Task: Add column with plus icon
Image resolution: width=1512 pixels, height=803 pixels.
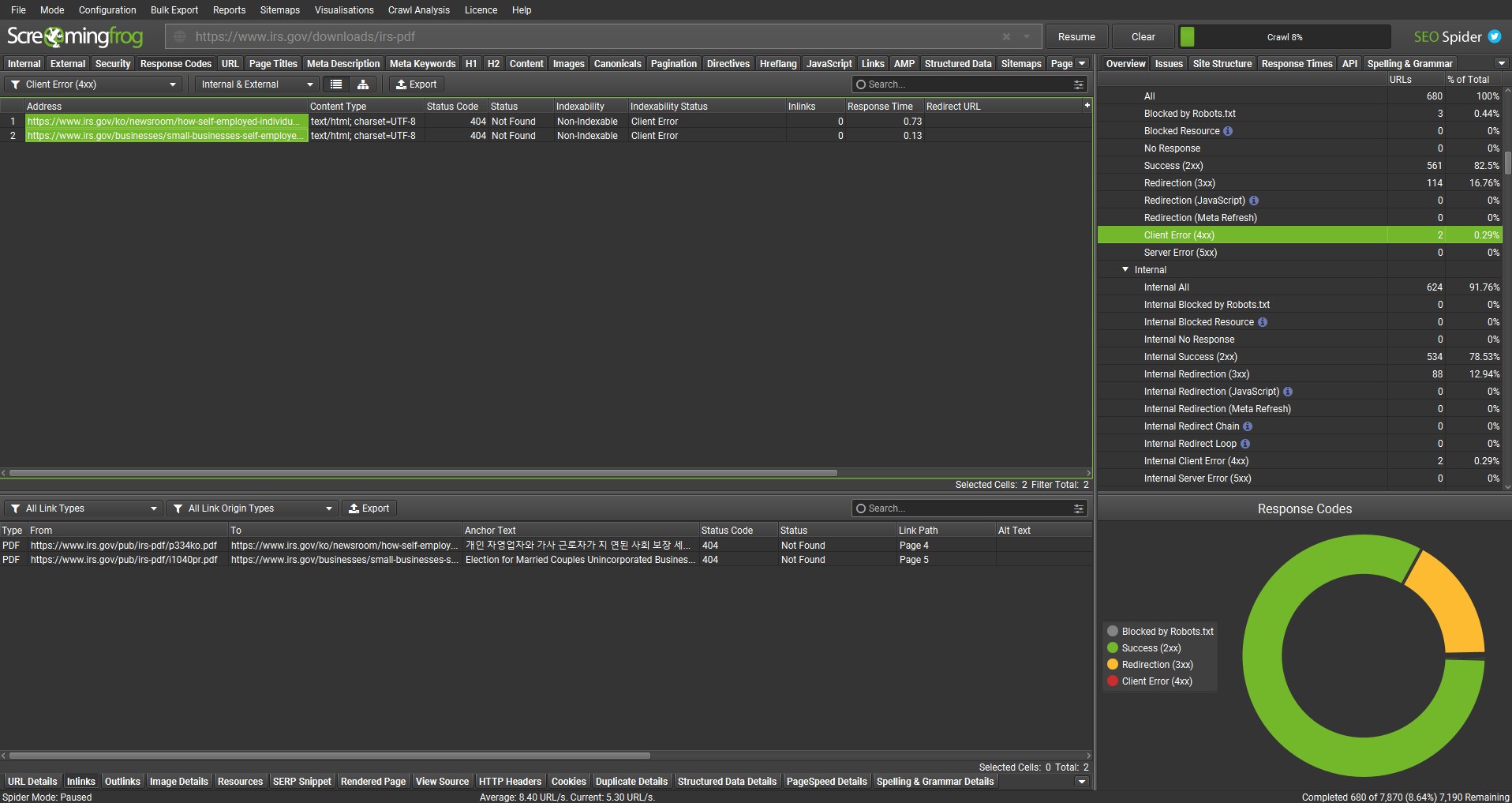Action: point(1087,105)
